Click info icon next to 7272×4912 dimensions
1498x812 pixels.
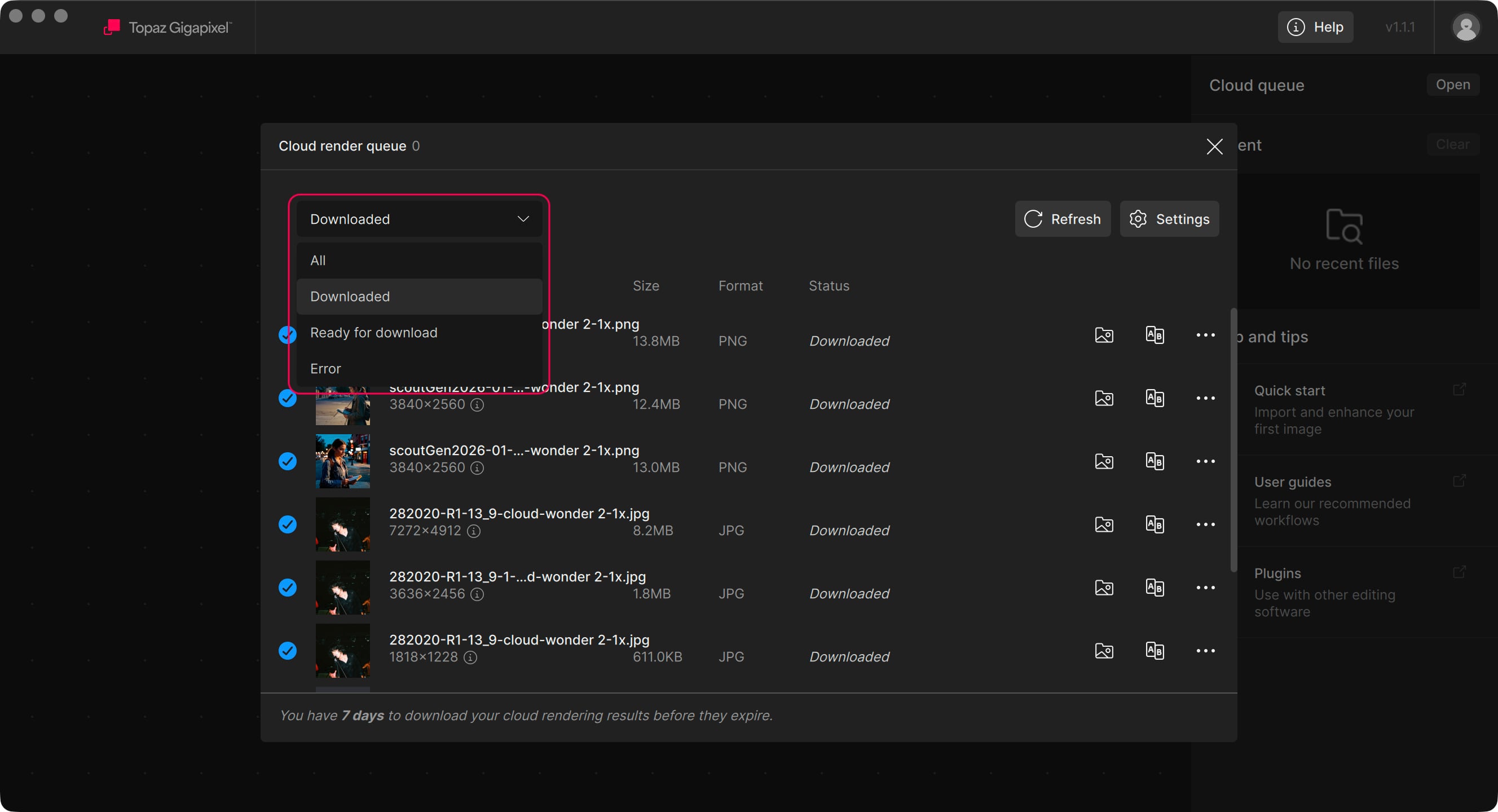click(x=474, y=531)
